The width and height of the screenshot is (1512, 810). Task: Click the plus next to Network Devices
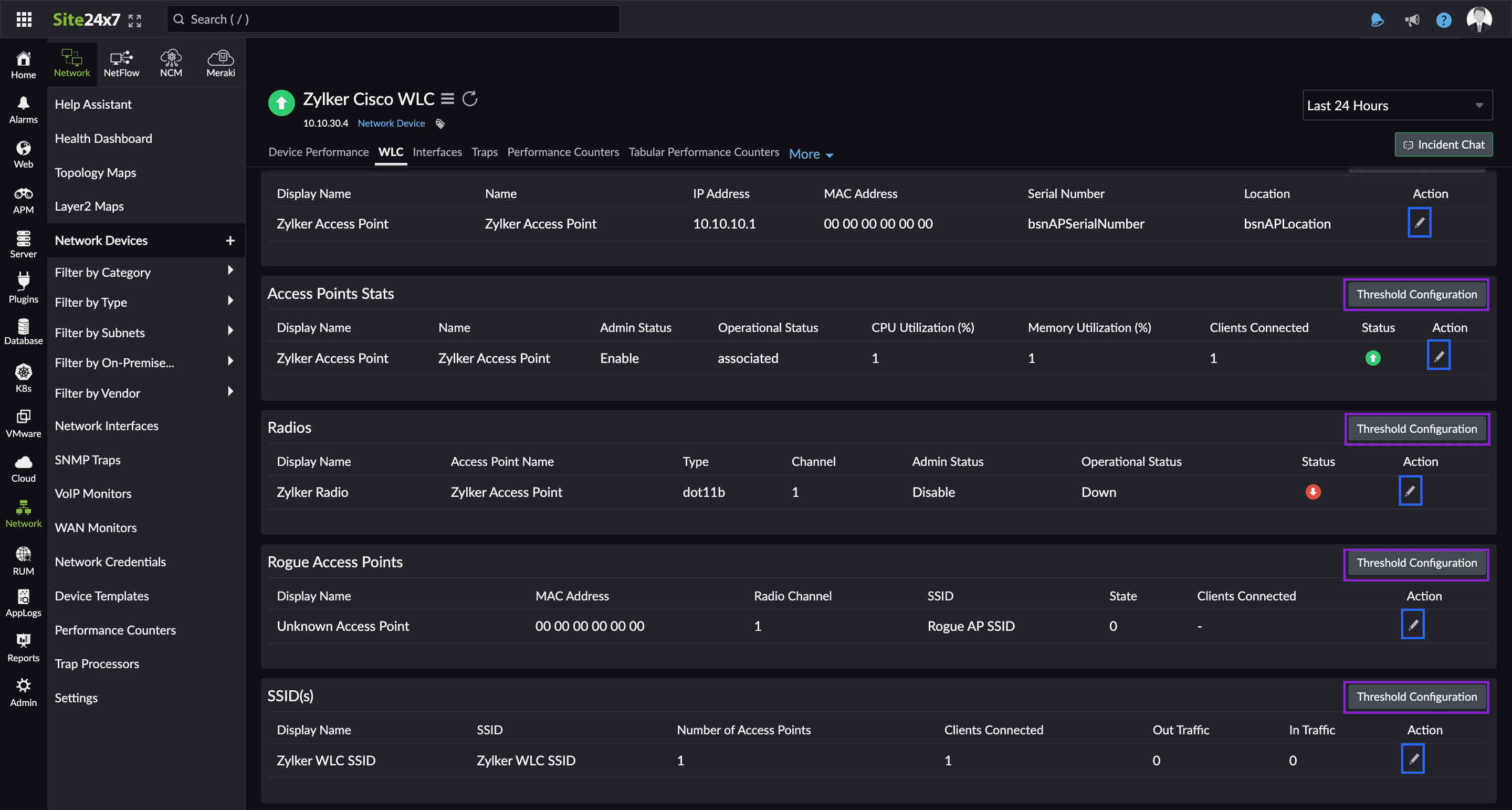[x=230, y=240]
